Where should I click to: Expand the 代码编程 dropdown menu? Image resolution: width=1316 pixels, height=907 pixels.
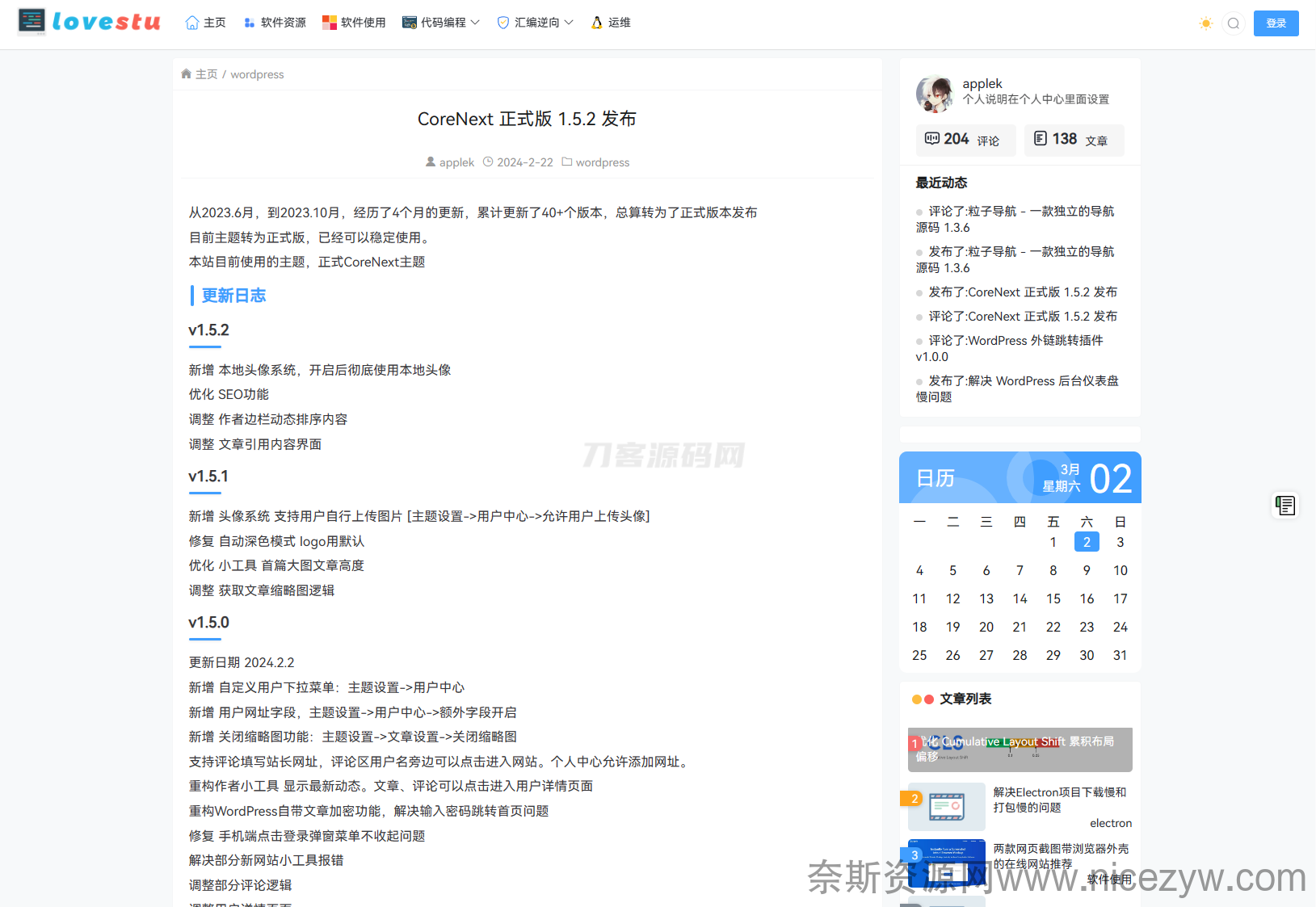pyautogui.click(x=441, y=23)
